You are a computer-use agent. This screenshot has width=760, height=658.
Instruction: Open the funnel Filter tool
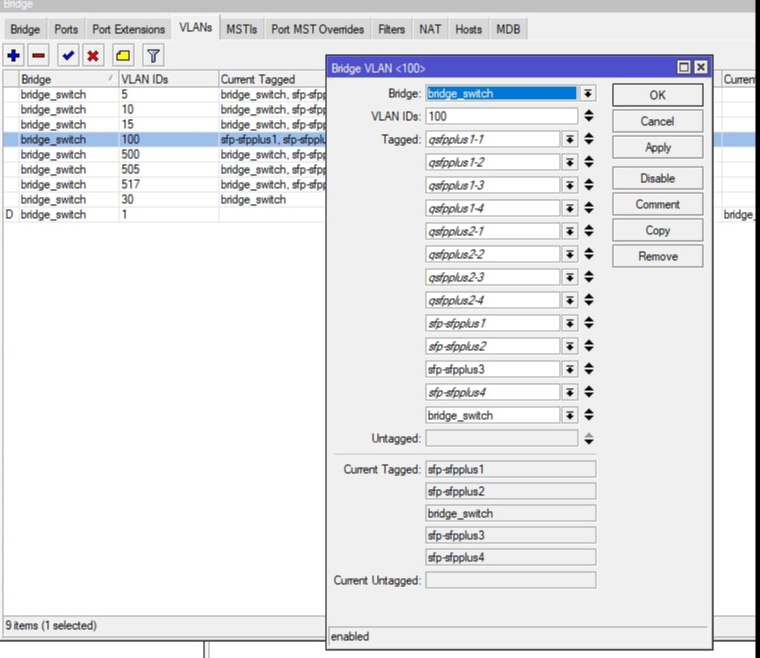click(x=153, y=56)
